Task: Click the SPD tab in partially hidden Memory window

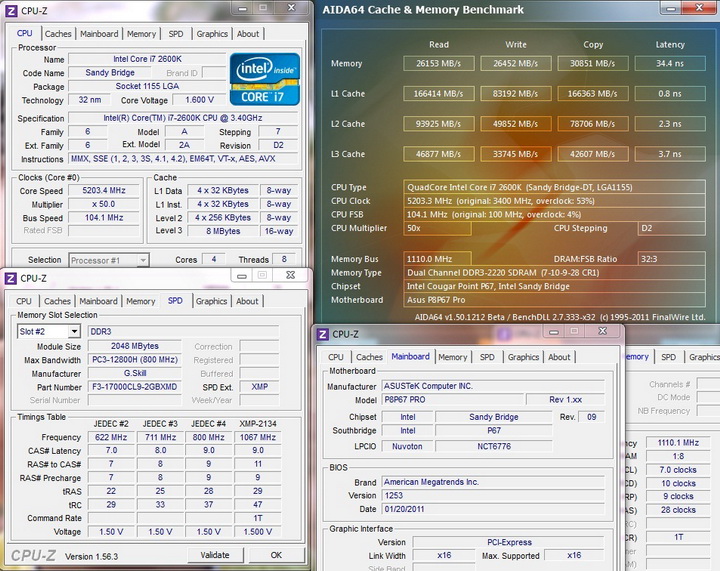Action: coord(668,357)
